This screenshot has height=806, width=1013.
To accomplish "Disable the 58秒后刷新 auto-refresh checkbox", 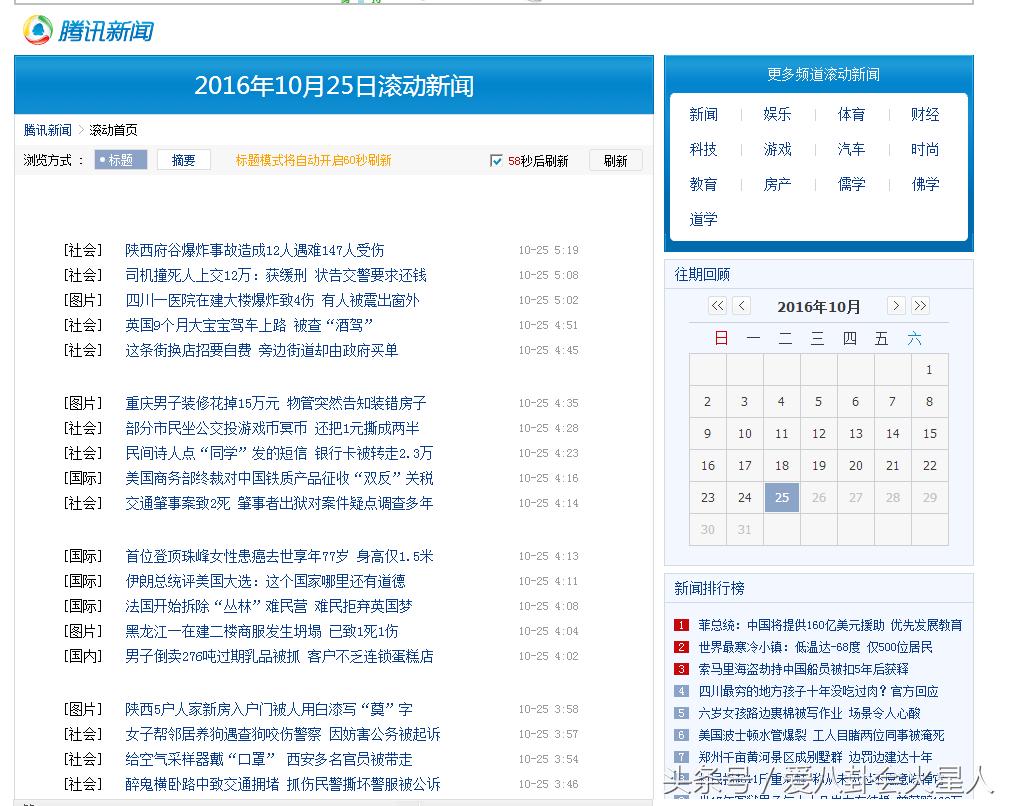I will 496,159.
